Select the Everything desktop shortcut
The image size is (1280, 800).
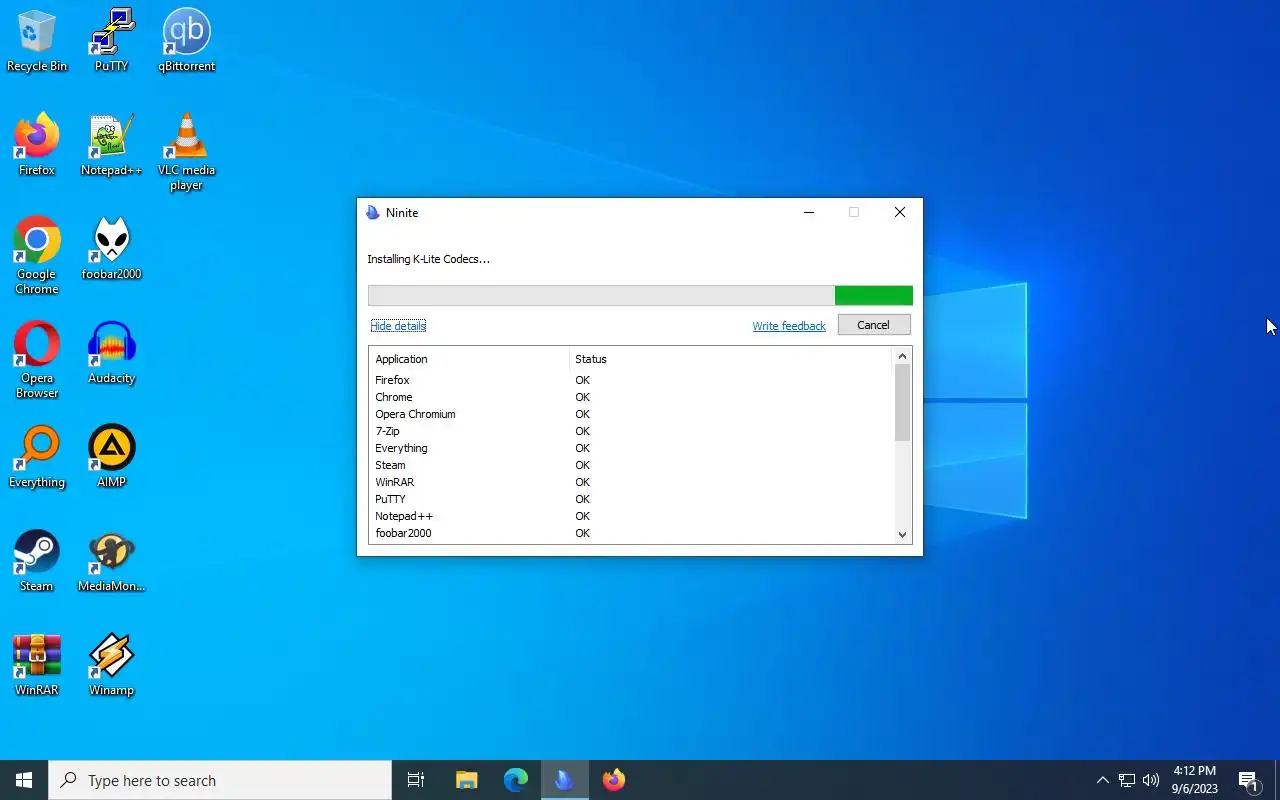[x=37, y=457]
